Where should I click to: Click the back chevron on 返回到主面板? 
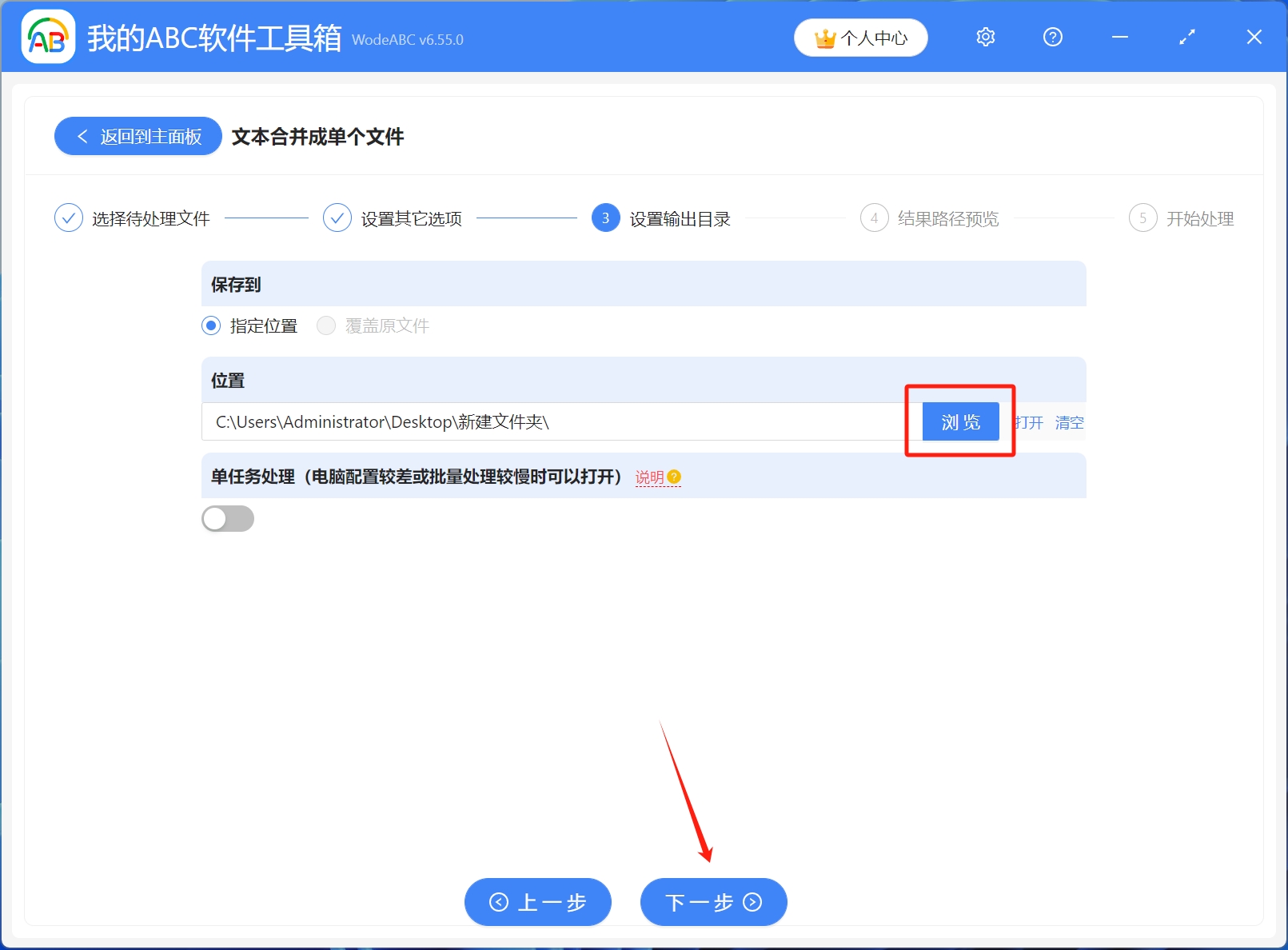pyautogui.click(x=83, y=137)
